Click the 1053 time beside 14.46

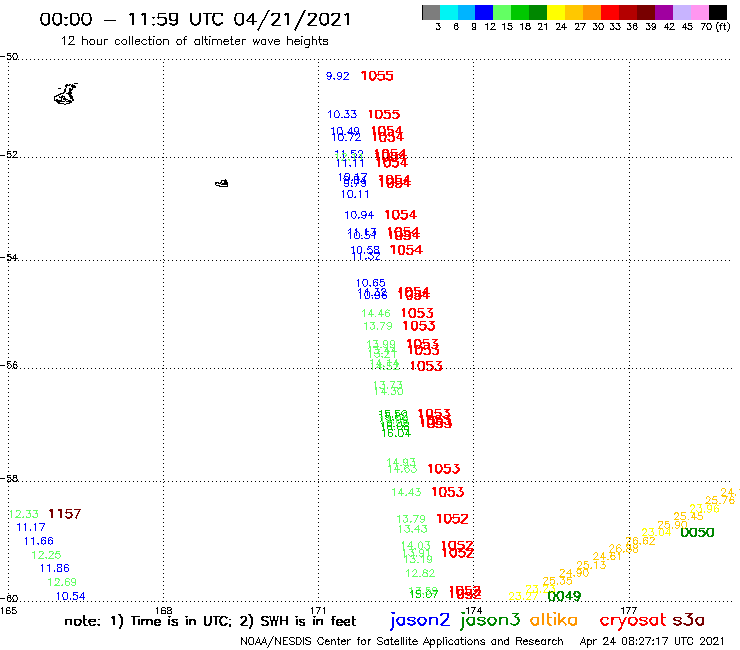coord(417,313)
